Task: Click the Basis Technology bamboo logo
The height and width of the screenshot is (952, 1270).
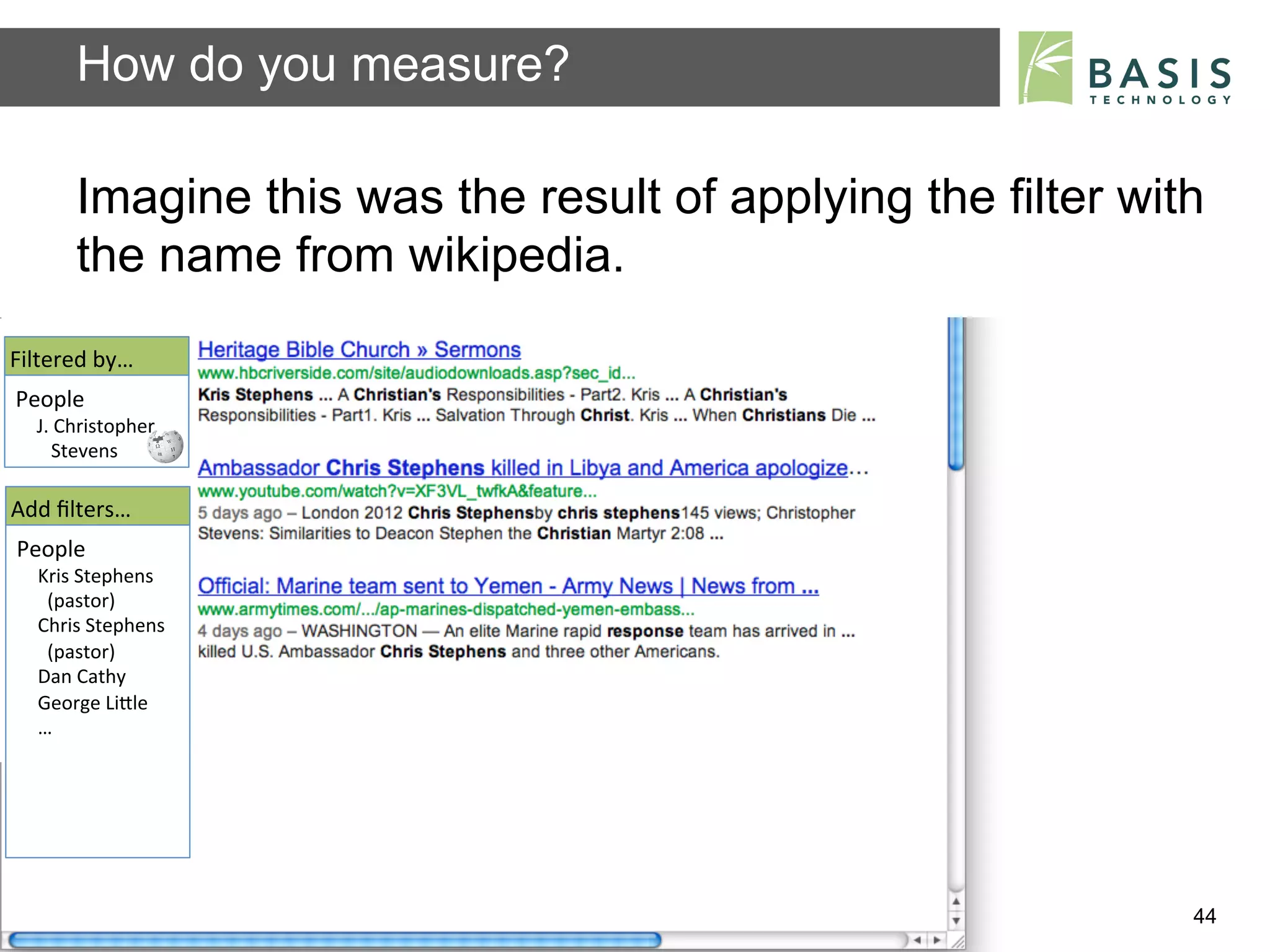Action: coord(1045,68)
